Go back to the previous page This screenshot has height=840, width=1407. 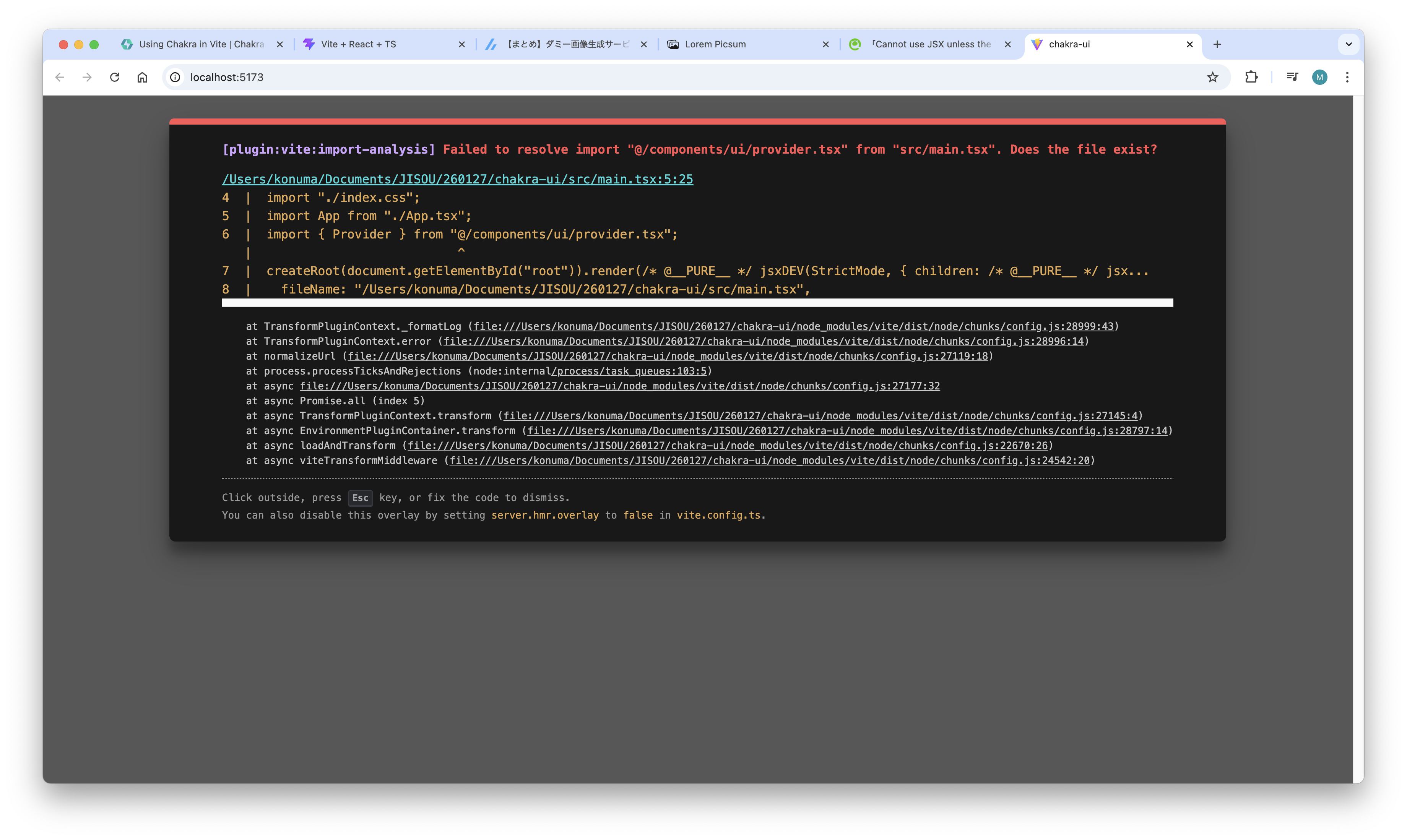coord(60,77)
